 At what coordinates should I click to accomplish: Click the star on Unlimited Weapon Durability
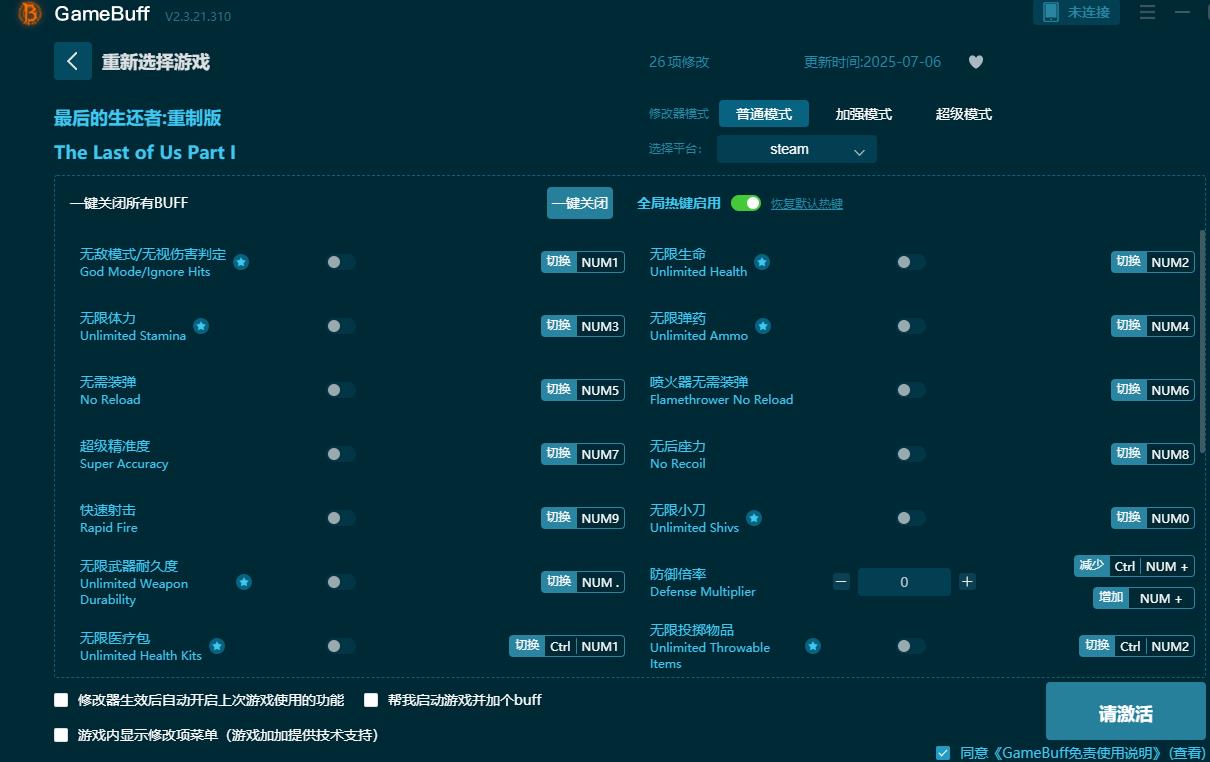[243, 581]
